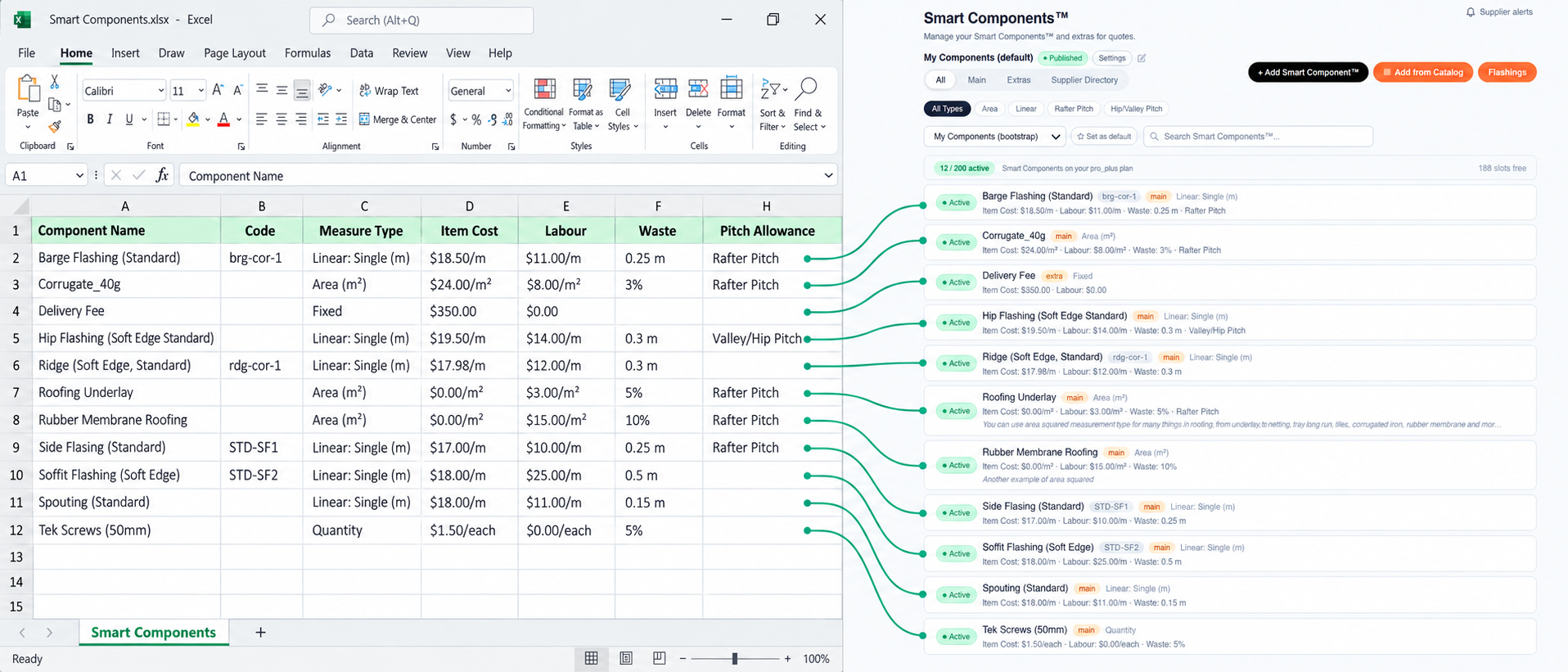
Task: Toggle Active status for Delivery Fee
Action: click(x=956, y=282)
